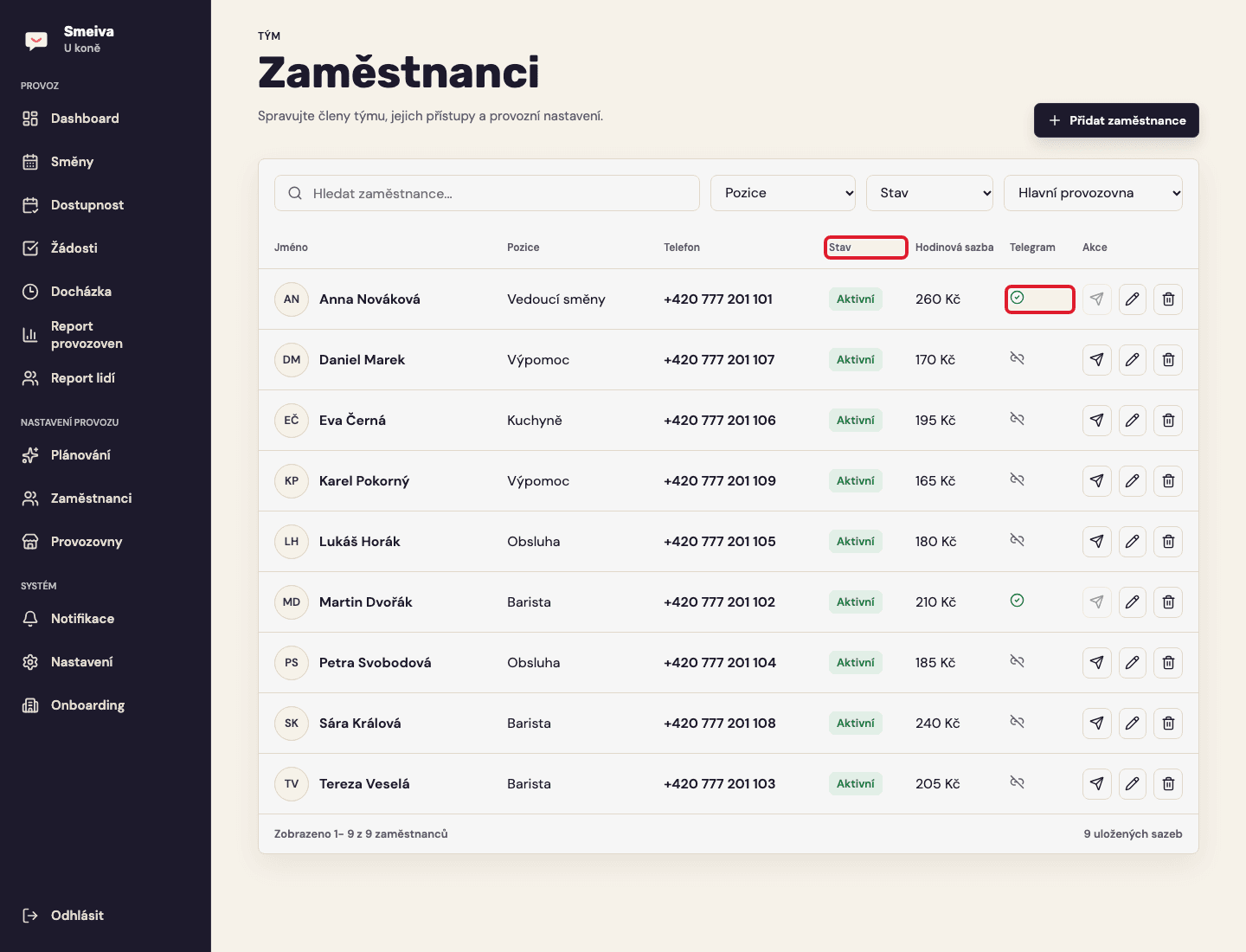The height and width of the screenshot is (952, 1246).
Task: Focus the Hledat zaměstnance search field
Action: coord(487,193)
